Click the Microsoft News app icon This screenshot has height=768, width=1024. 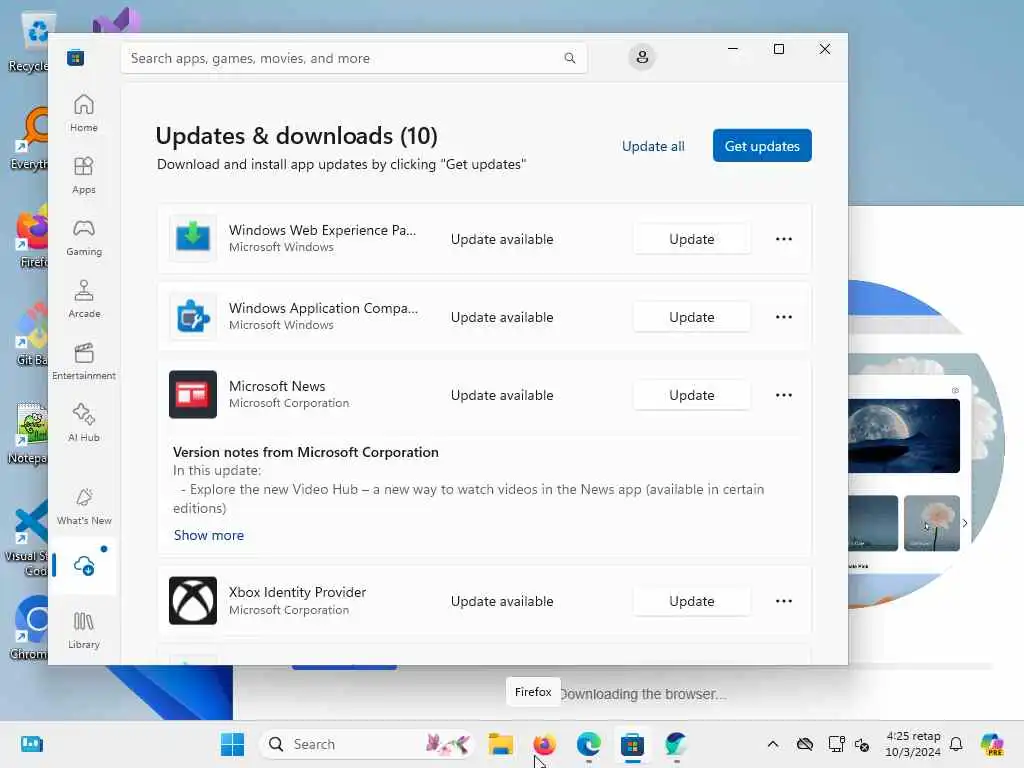(193, 394)
